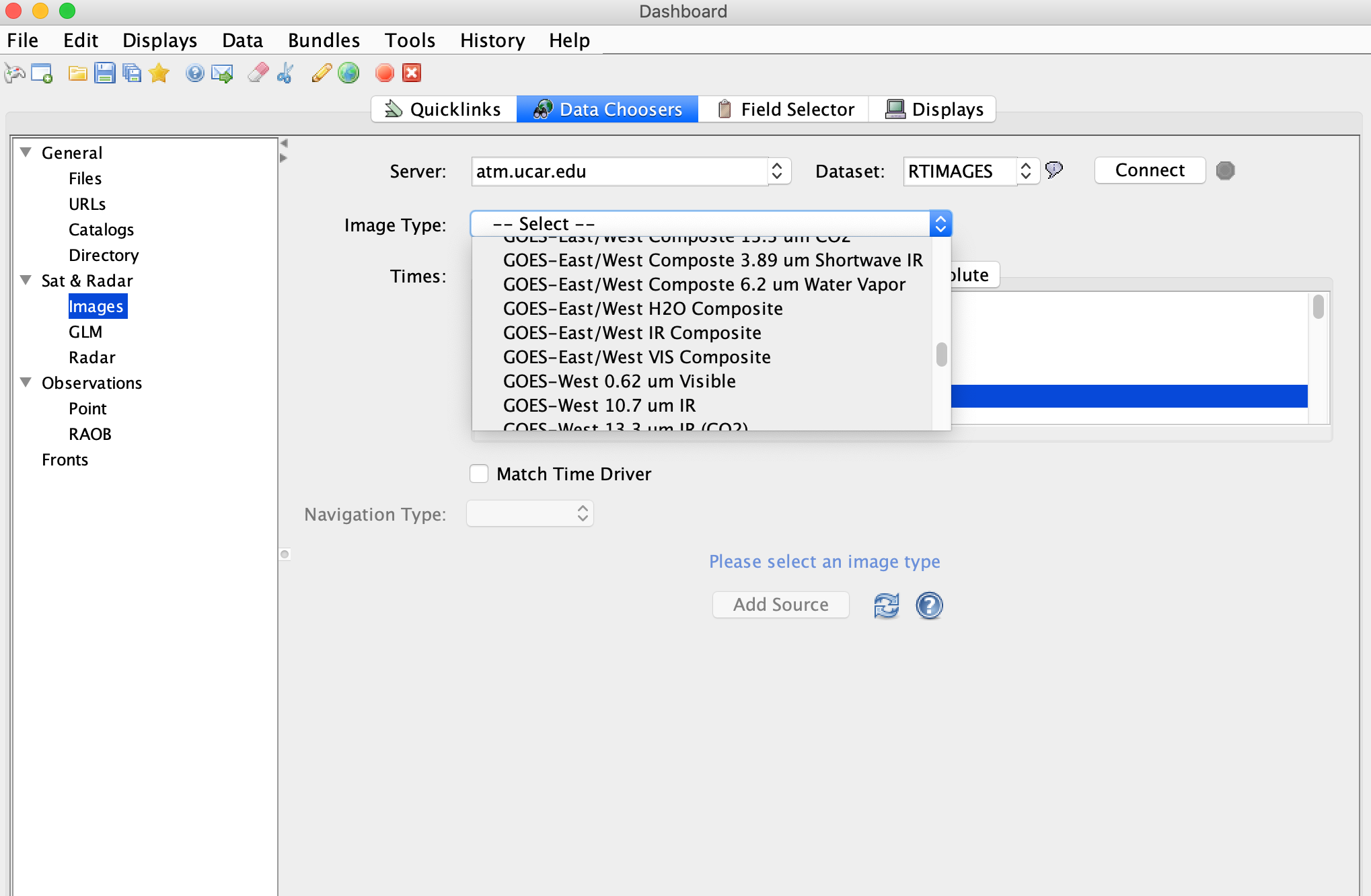Viewport: 1371px width, 896px height.
Task: Choose GOES-East/West IR Composite from list
Action: tap(632, 333)
